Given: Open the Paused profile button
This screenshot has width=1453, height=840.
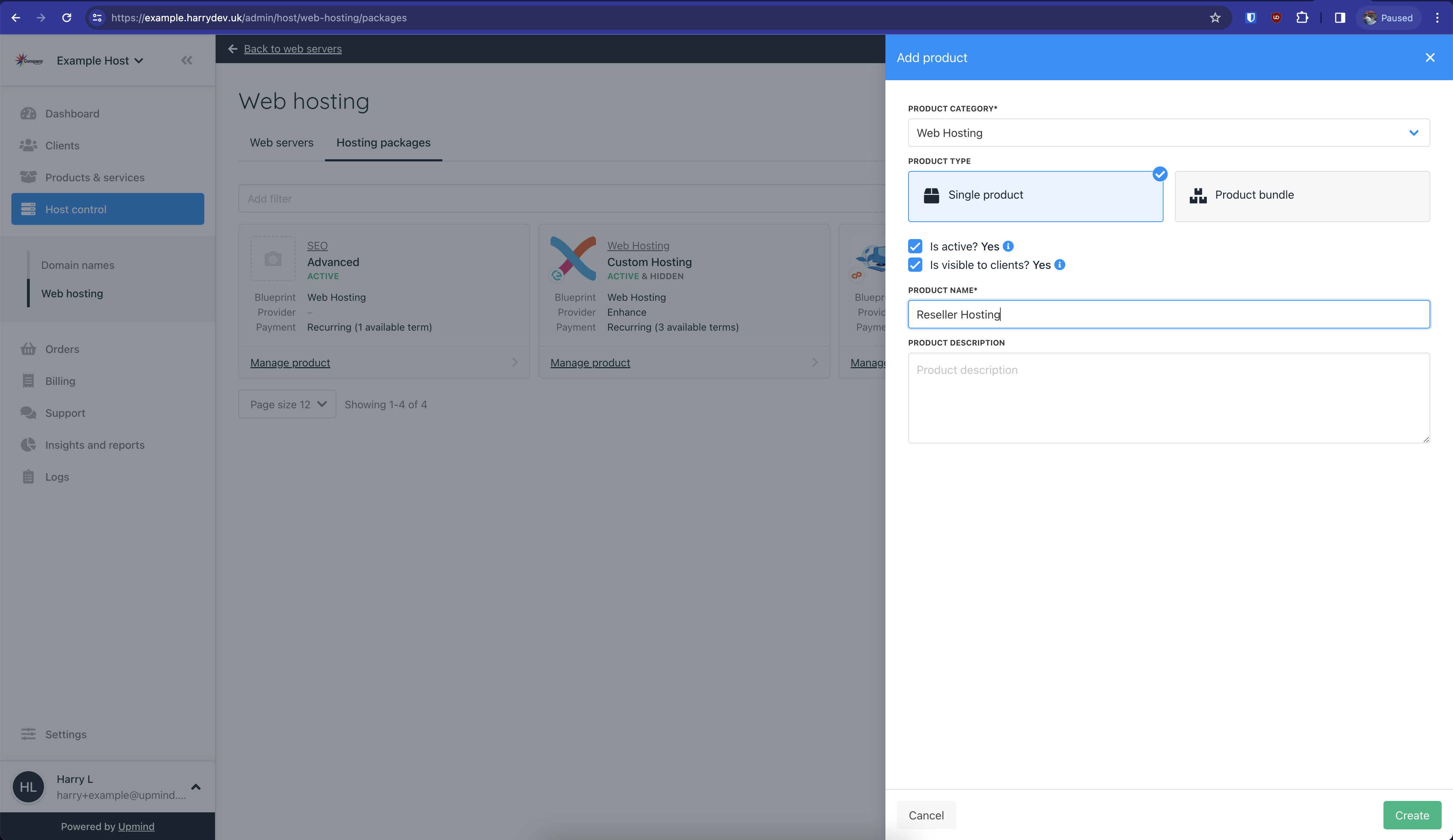Looking at the screenshot, I should [1388, 18].
